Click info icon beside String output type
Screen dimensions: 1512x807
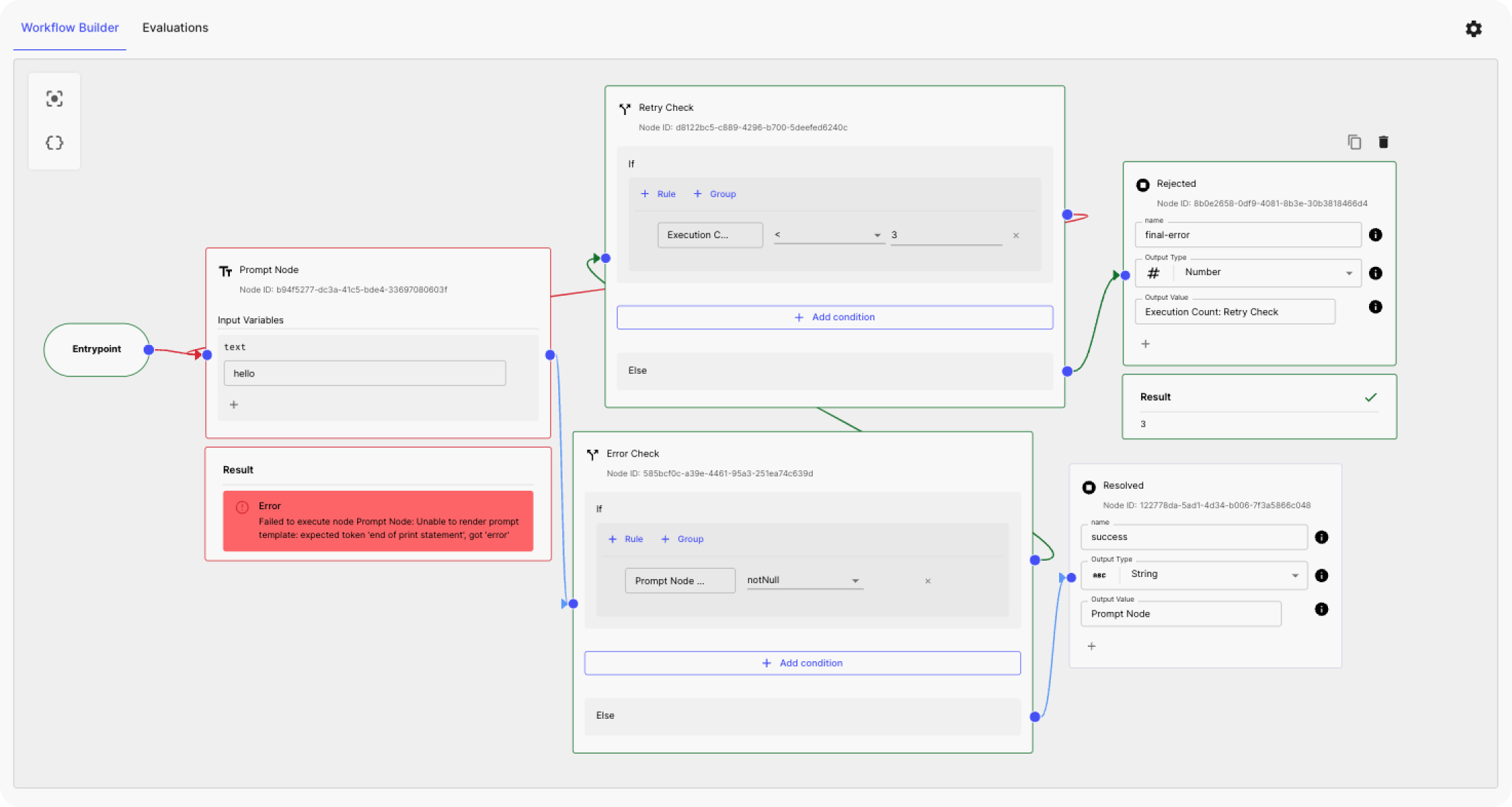pos(1321,576)
